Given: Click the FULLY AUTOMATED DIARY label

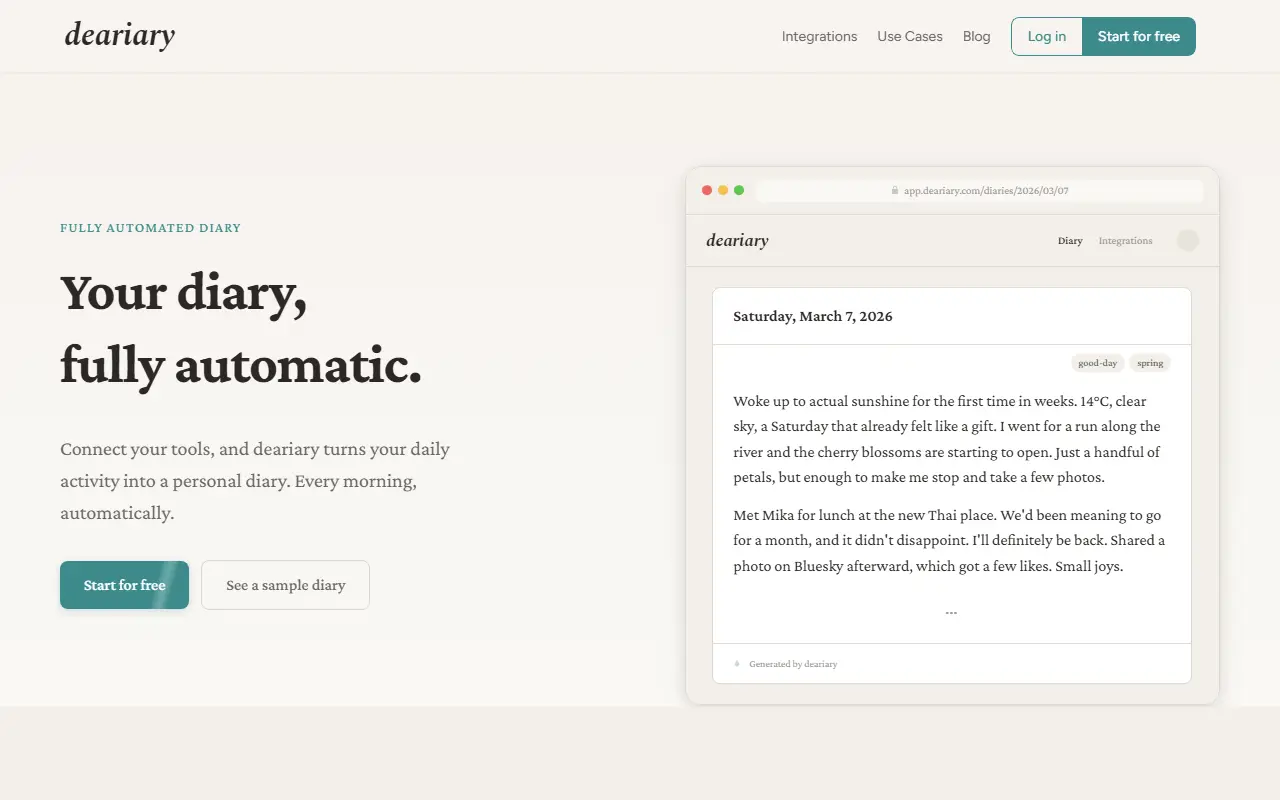Looking at the screenshot, I should pyautogui.click(x=150, y=228).
